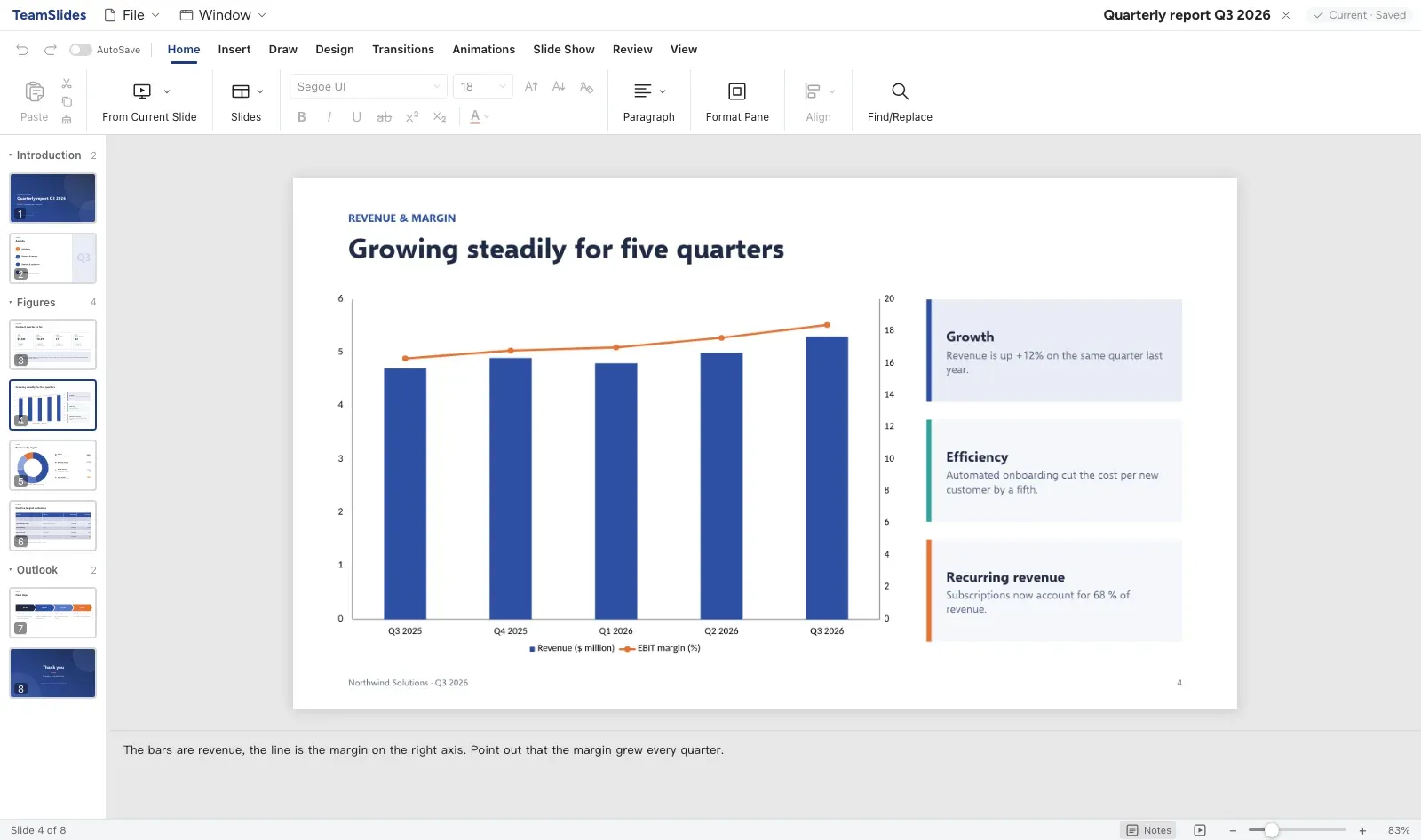The height and width of the screenshot is (840, 1421).
Task: Open the Window menu
Action: (x=223, y=15)
